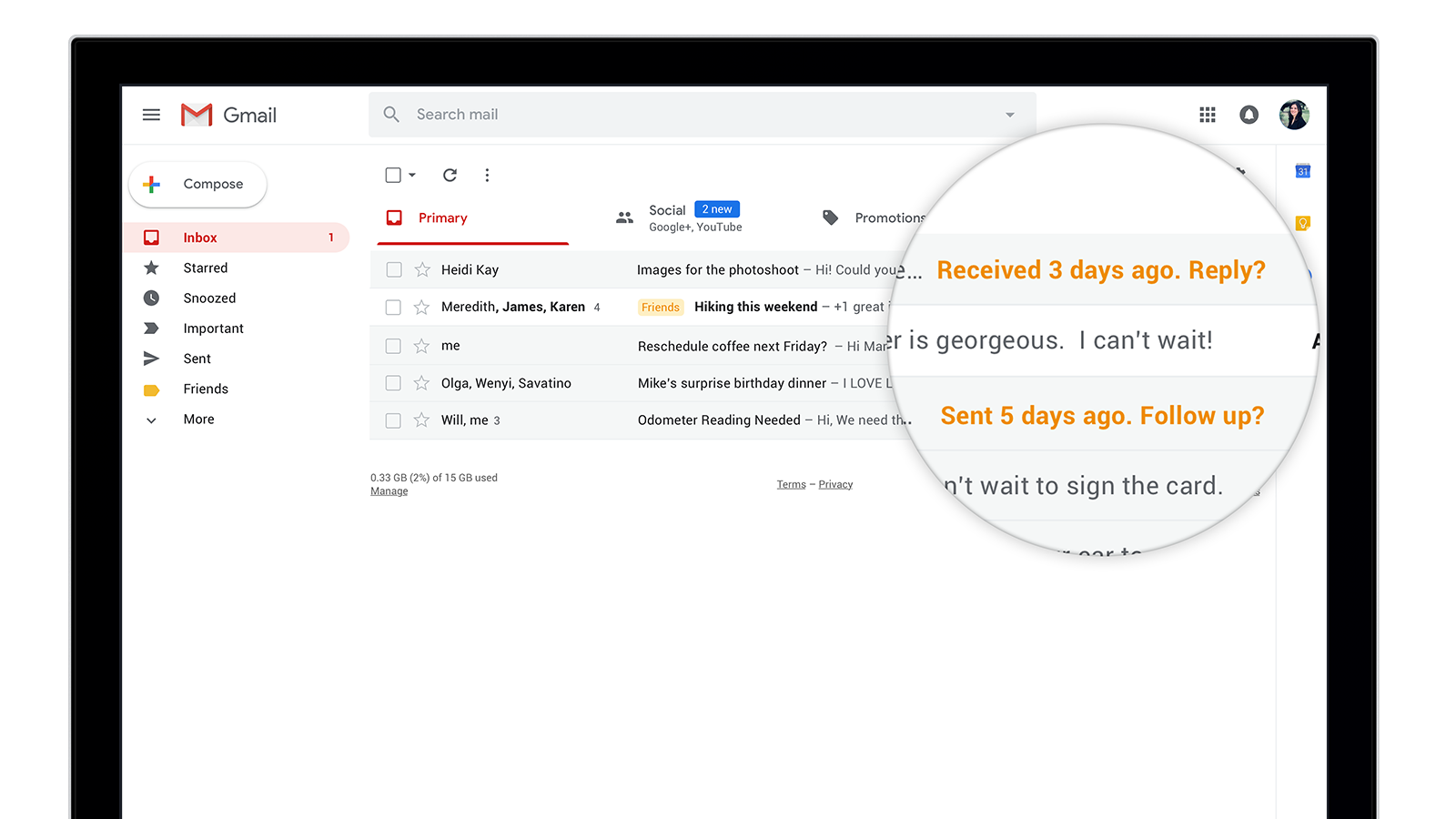This screenshot has width=1456, height=819.
Task: Star the Meredith, James, Karen email
Action: (421, 308)
